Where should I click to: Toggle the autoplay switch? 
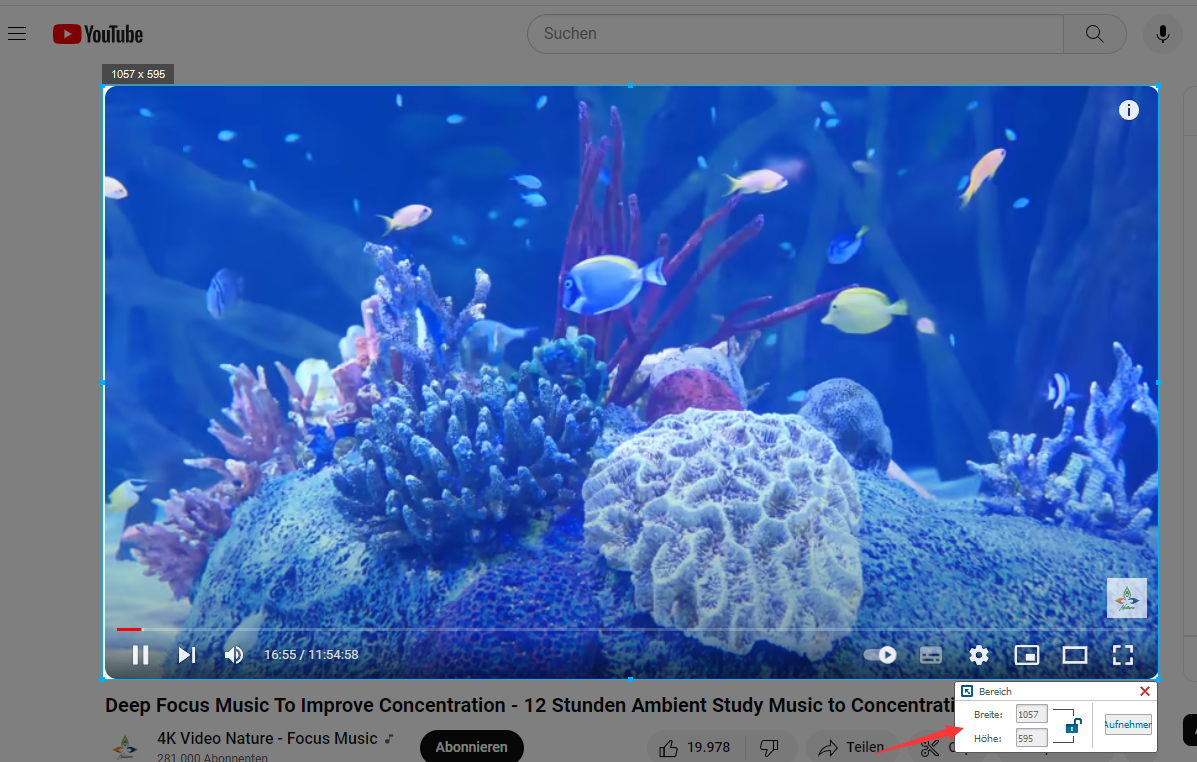click(880, 655)
